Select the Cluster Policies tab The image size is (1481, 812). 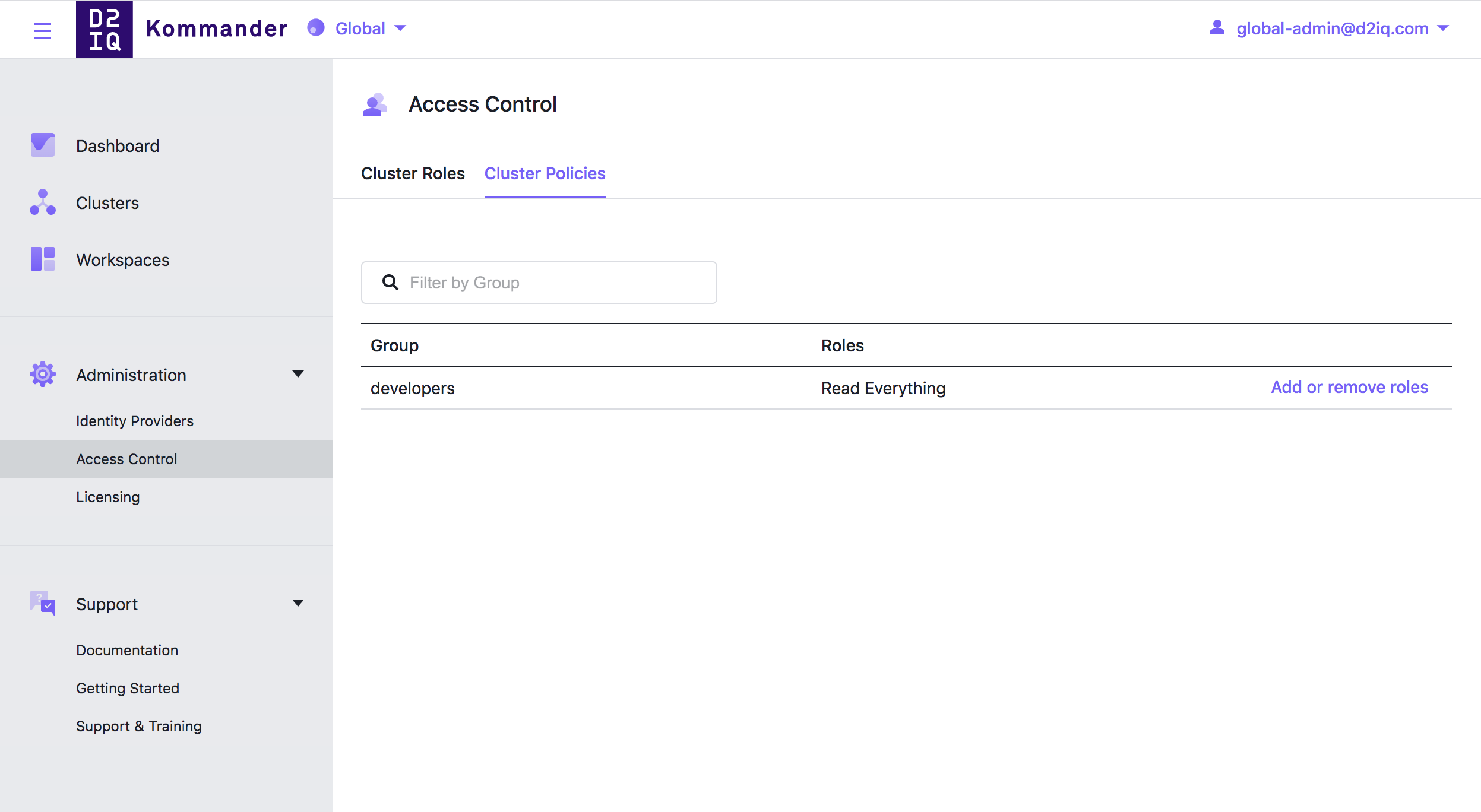point(545,173)
